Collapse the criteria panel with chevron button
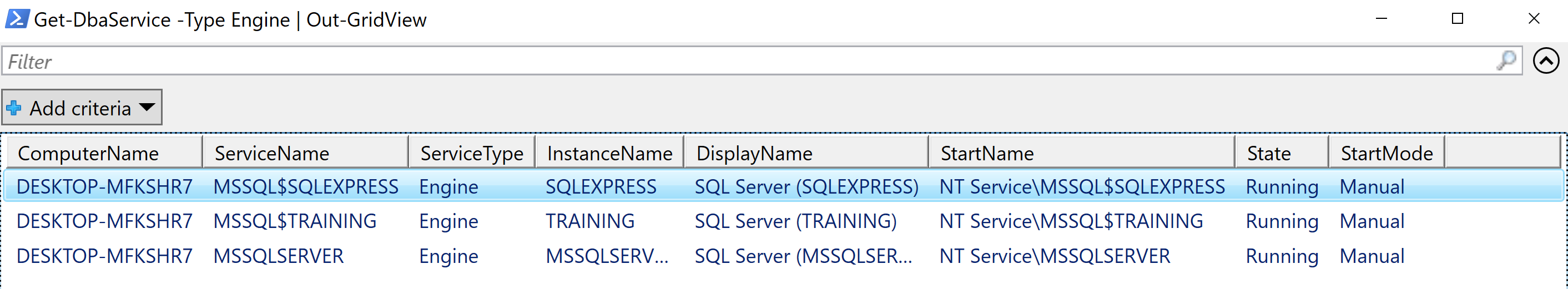Viewport: 1568px width, 289px height. pyautogui.click(x=1545, y=61)
